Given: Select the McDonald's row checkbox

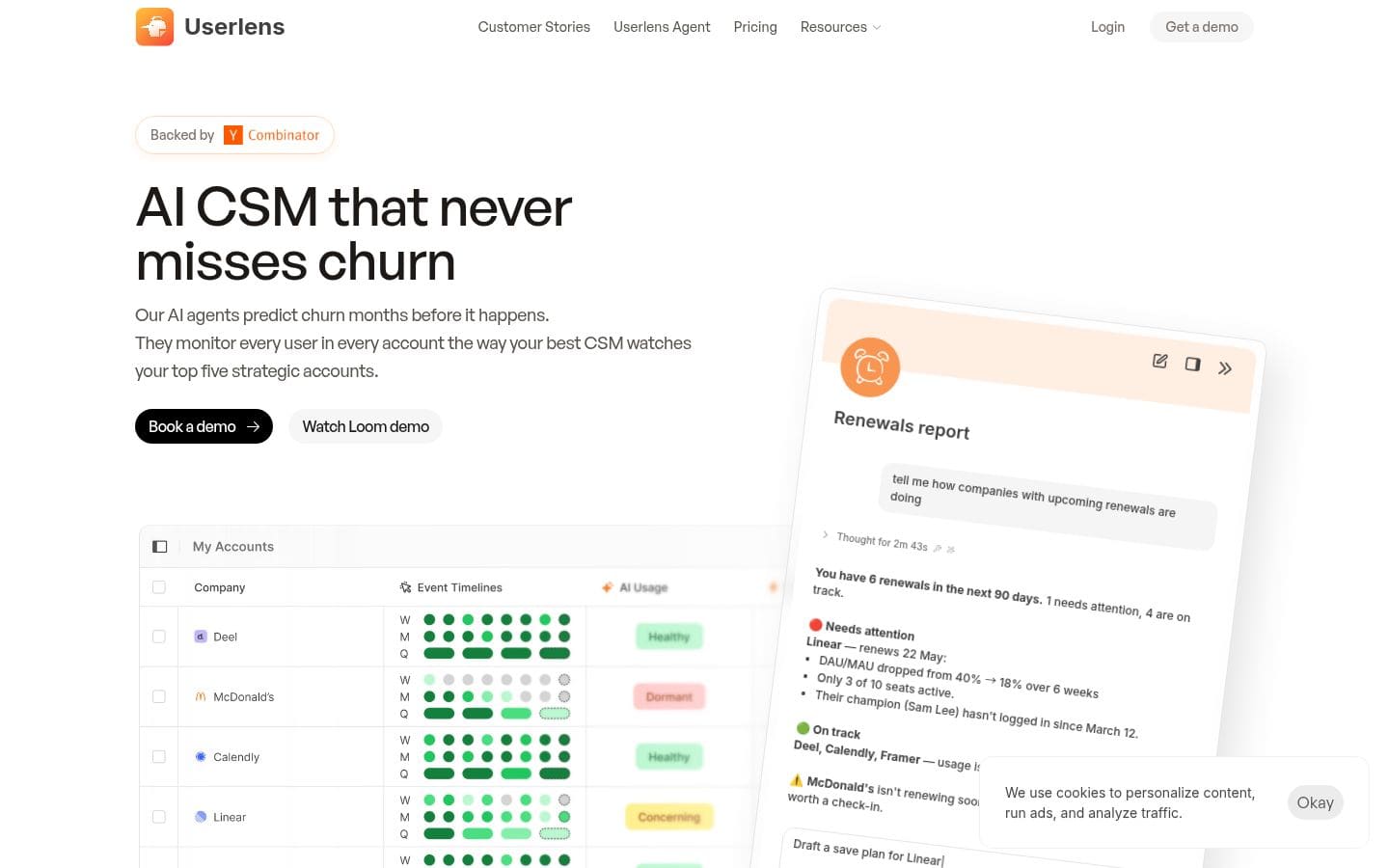Looking at the screenshot, I should 159,696.
